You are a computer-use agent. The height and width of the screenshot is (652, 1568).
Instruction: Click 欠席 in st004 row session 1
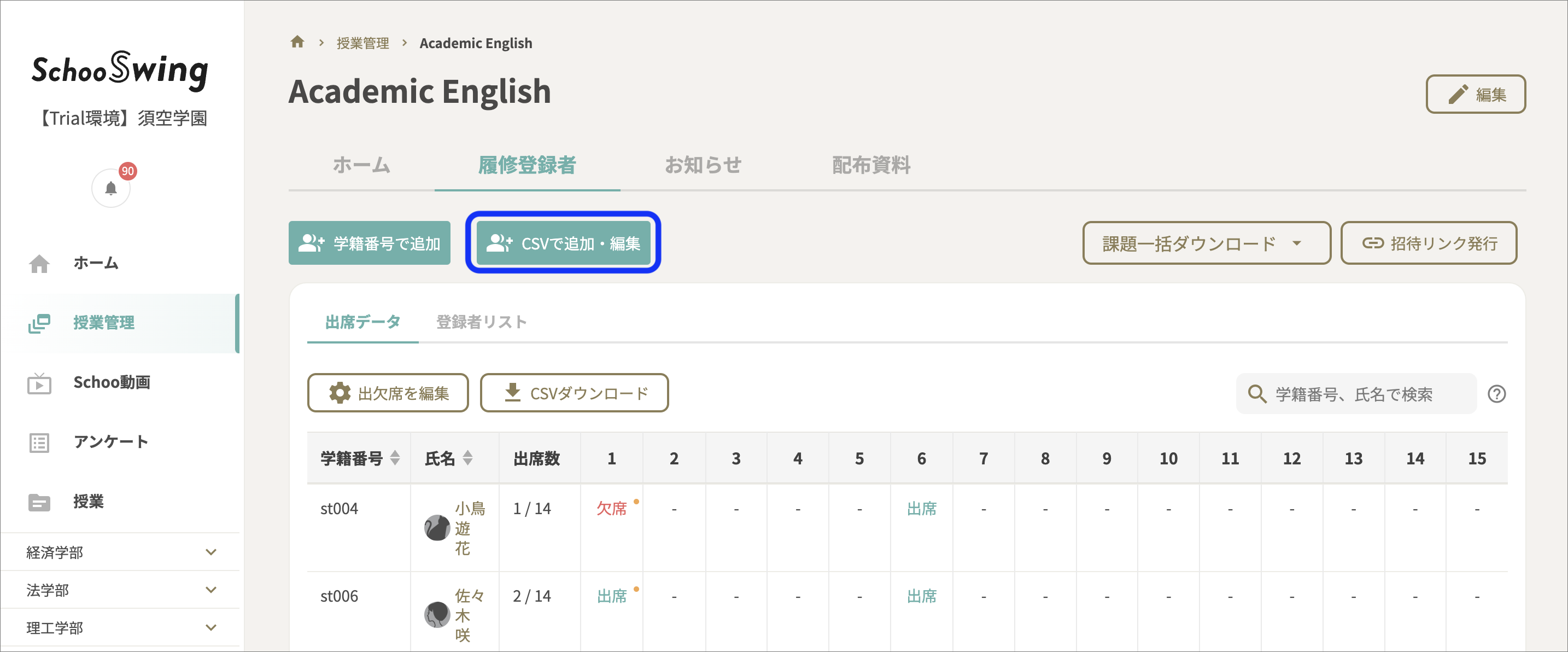611,508
